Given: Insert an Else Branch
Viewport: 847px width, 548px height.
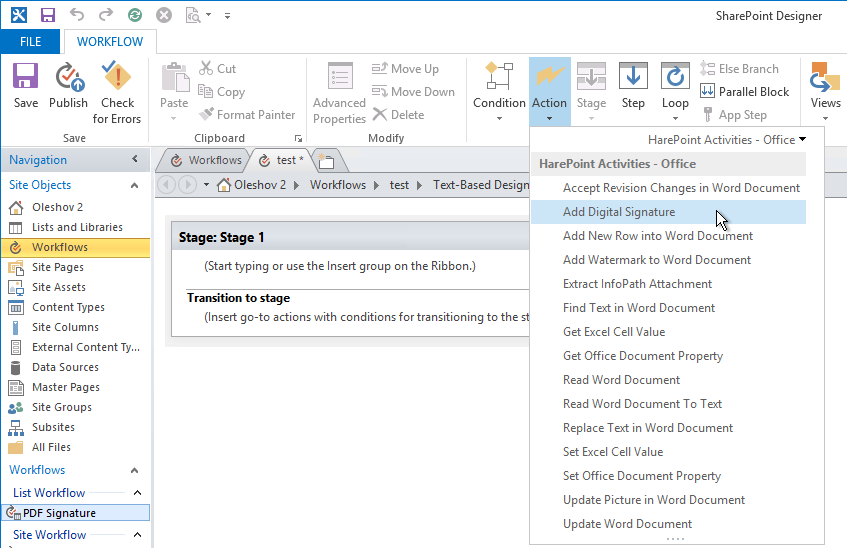Looking at the screenshot, I should click(740, 69).
